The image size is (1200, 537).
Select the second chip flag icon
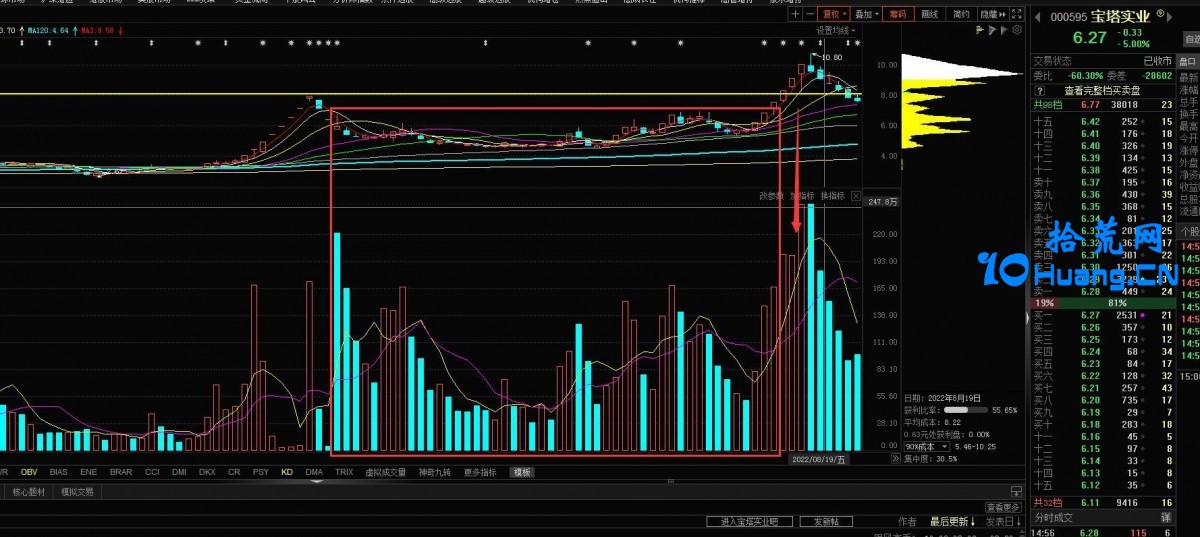coord(992,30)
